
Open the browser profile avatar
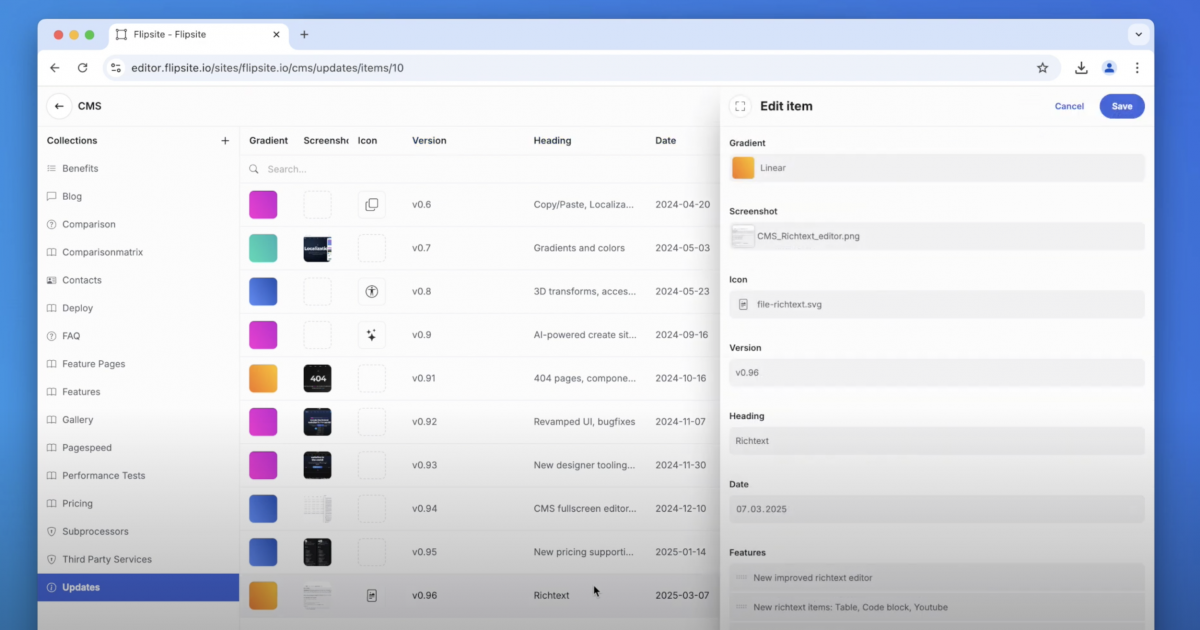1109,68
